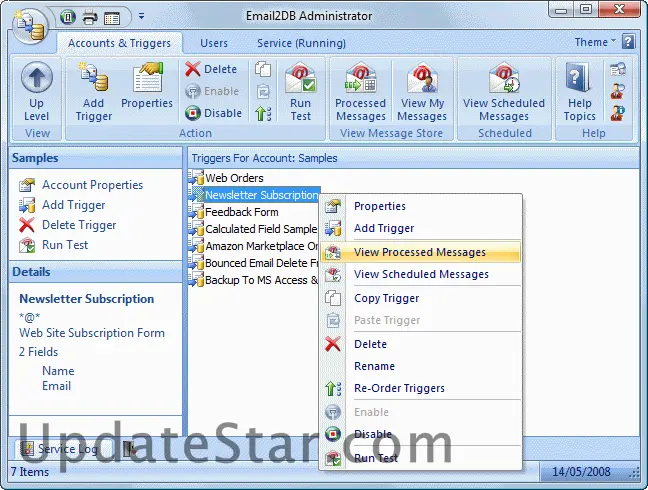Click Delete in the ribbon Action group
This screenshot has width=648, height=490.
pyautogui.click(x=211, y=69)
